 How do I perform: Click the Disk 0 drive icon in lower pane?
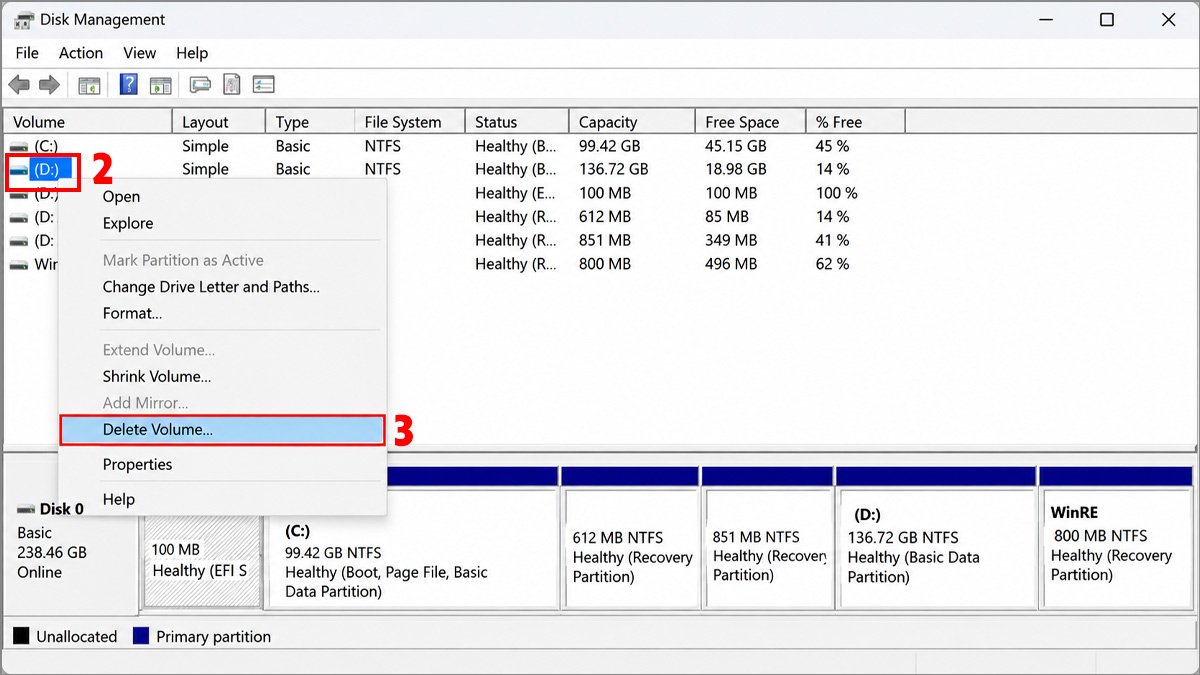[x=26, y=509]
